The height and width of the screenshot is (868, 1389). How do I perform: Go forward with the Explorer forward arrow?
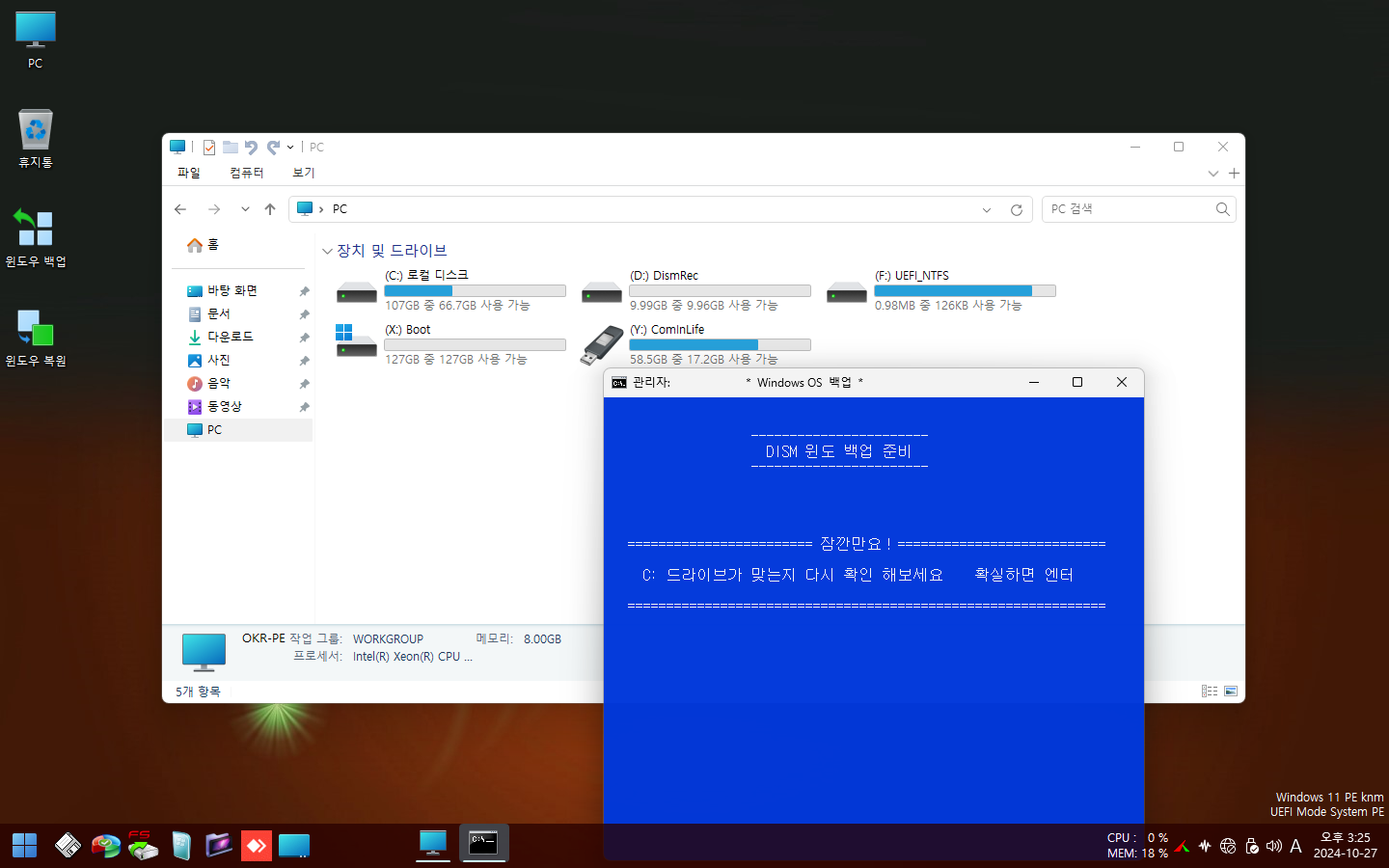[214, 209]
